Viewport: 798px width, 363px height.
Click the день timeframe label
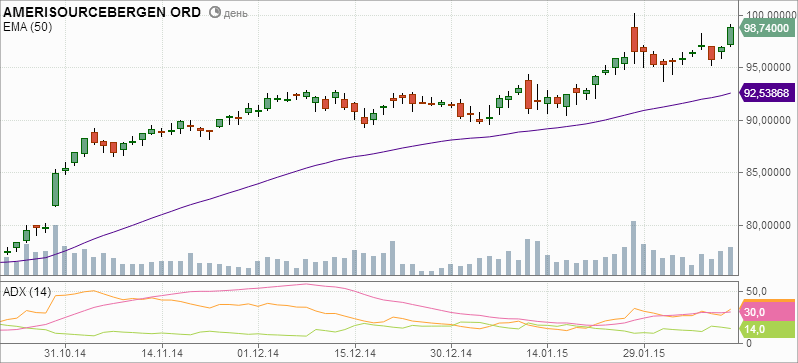(236, 13)
